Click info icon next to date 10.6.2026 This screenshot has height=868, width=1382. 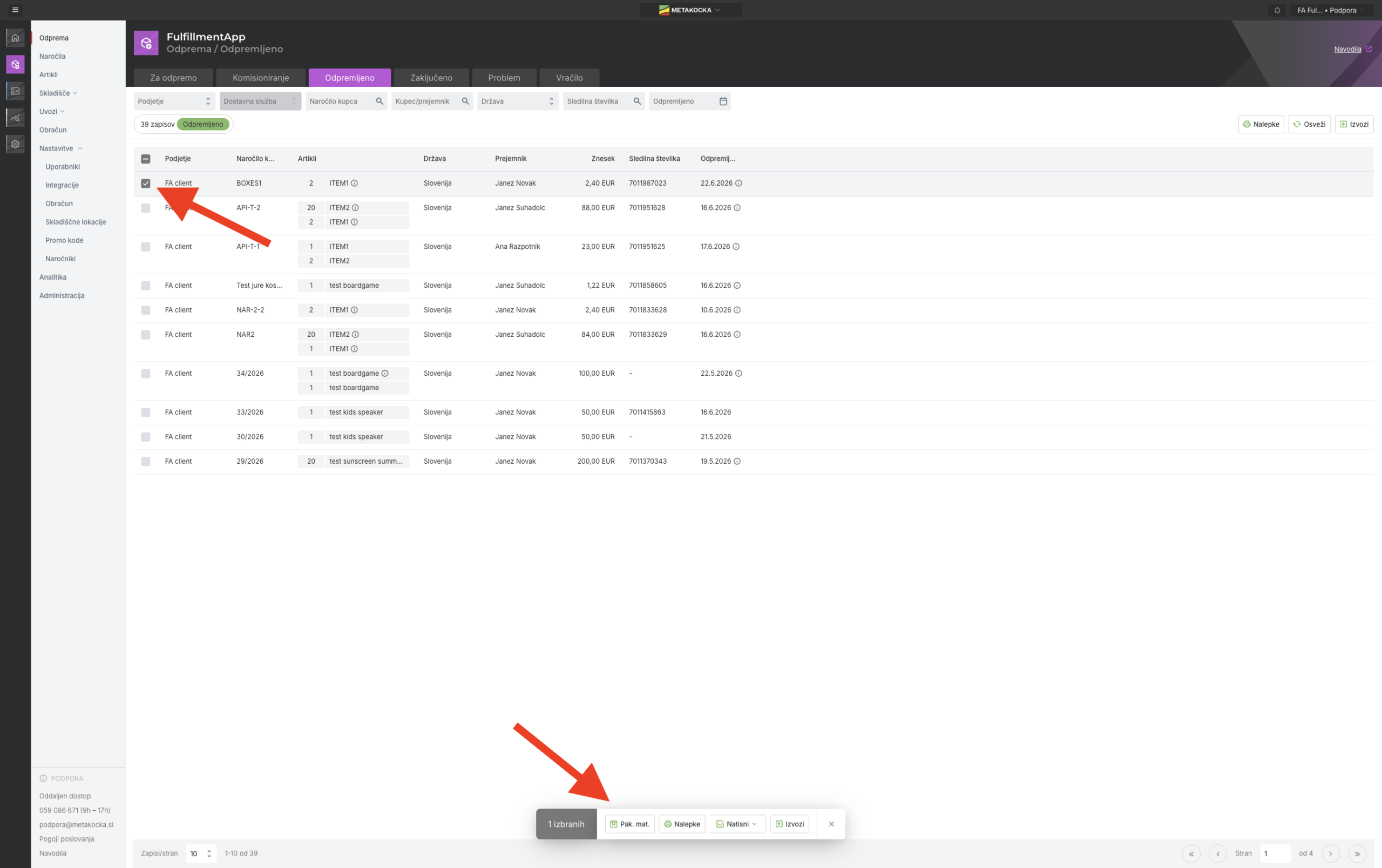point(737,310)
